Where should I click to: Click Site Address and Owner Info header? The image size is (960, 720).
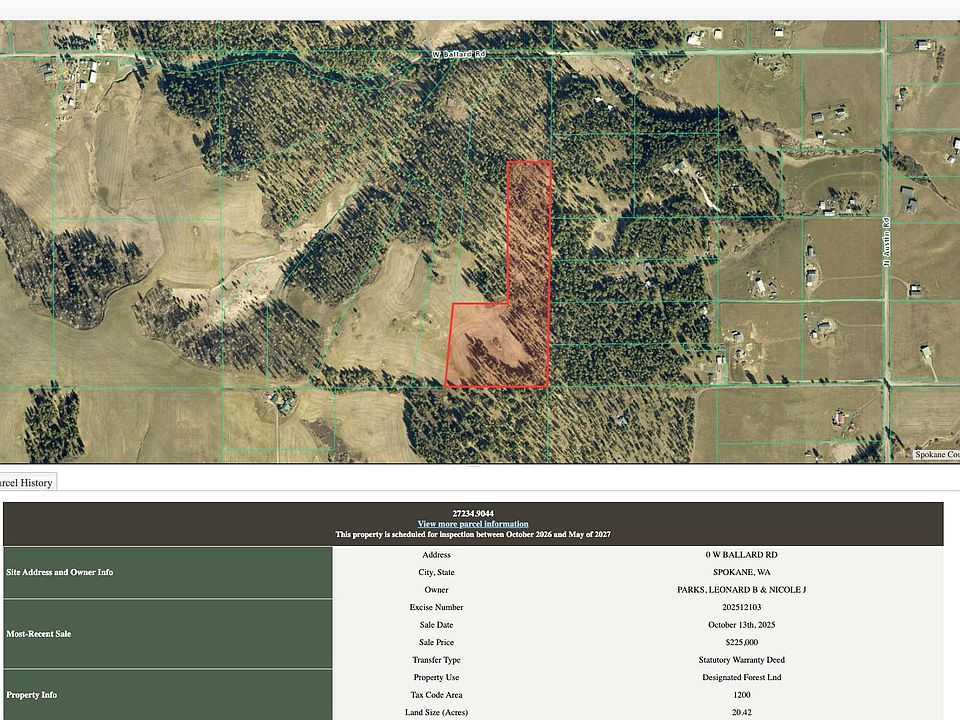[x=168, y=572]
